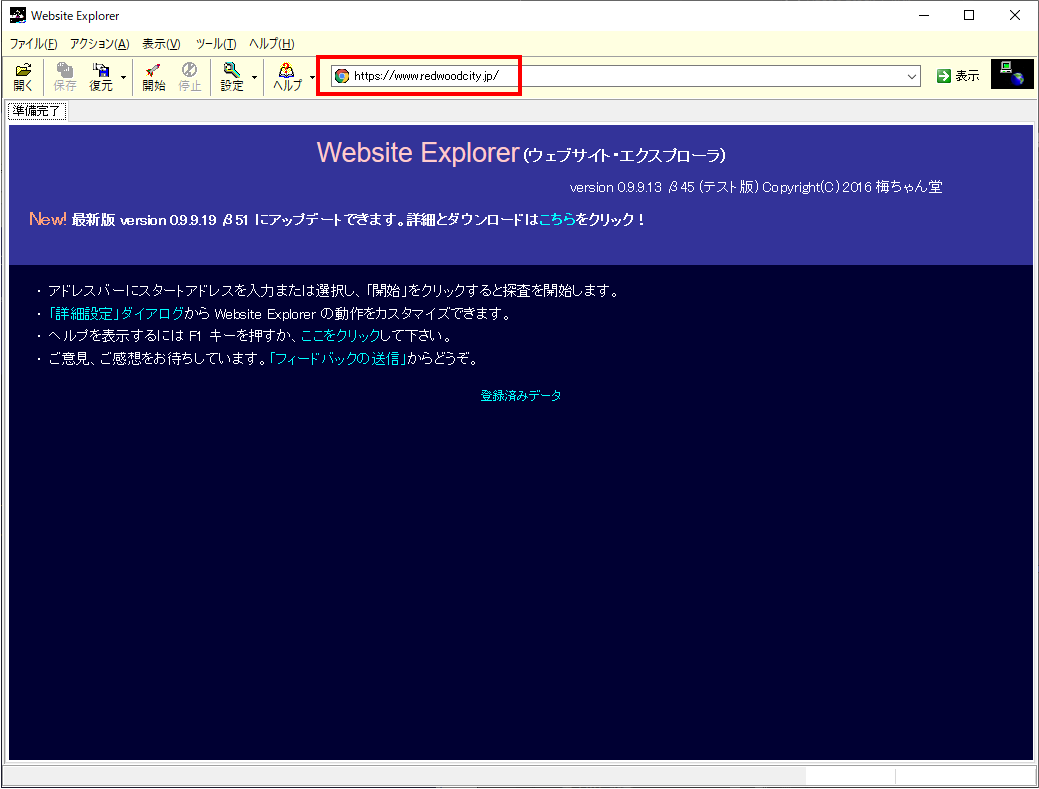Click the ヘルプ (Help) toolbar icon
This screenshot has width=1039, height=789.
point(287,77)
